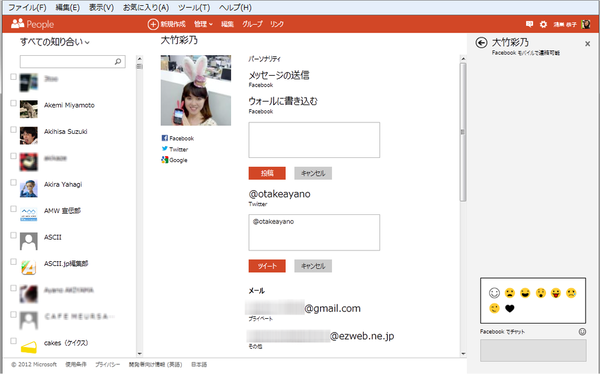Open the ファイル(F) menu
The height and width of the screenshot is (374, 600).
[x=27, y=7]
